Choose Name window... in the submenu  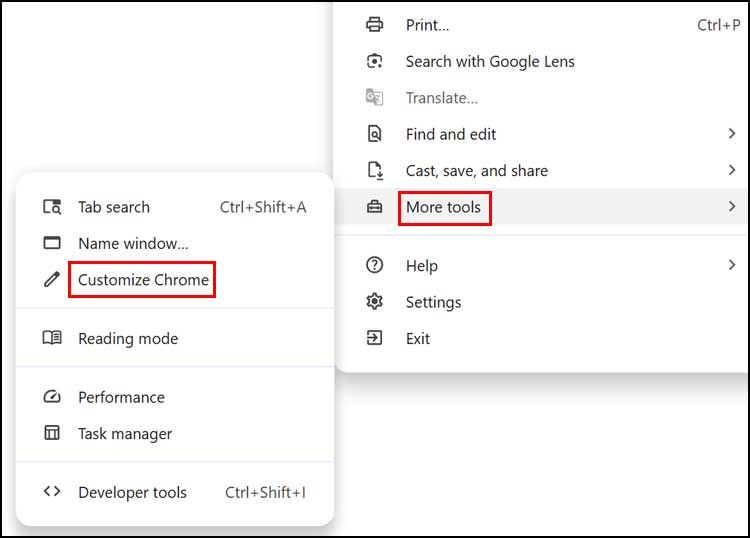coord(175,243)
